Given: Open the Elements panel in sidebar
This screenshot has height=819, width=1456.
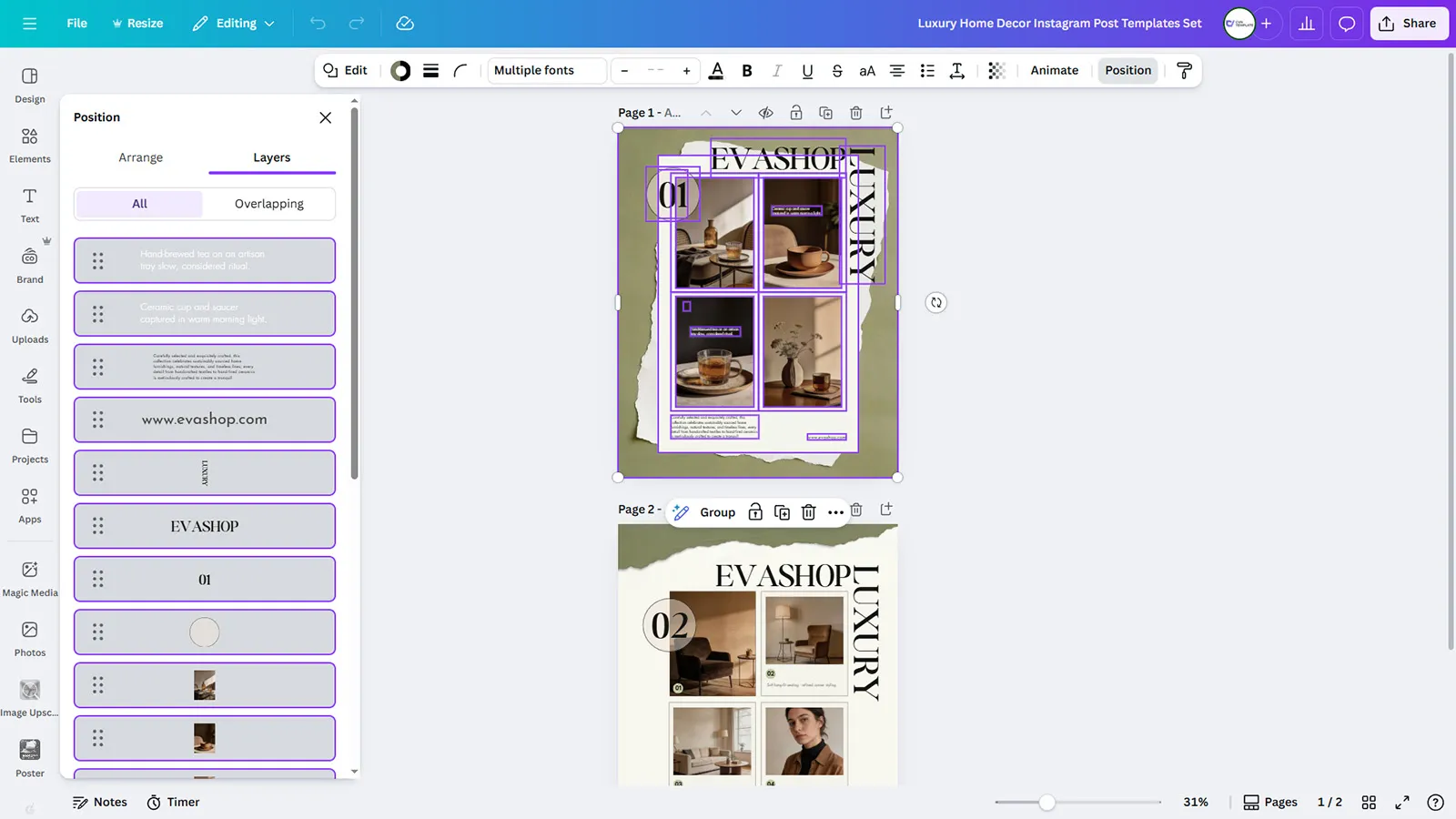Looking at the screenshot, I should click(29, 145).
